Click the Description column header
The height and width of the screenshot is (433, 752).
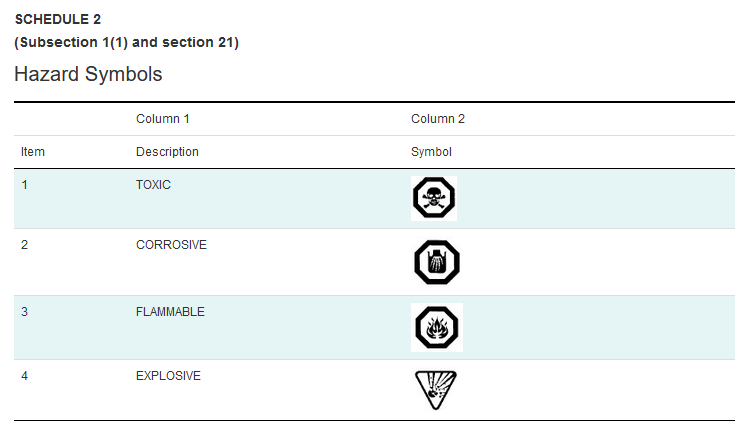[167, 152]
